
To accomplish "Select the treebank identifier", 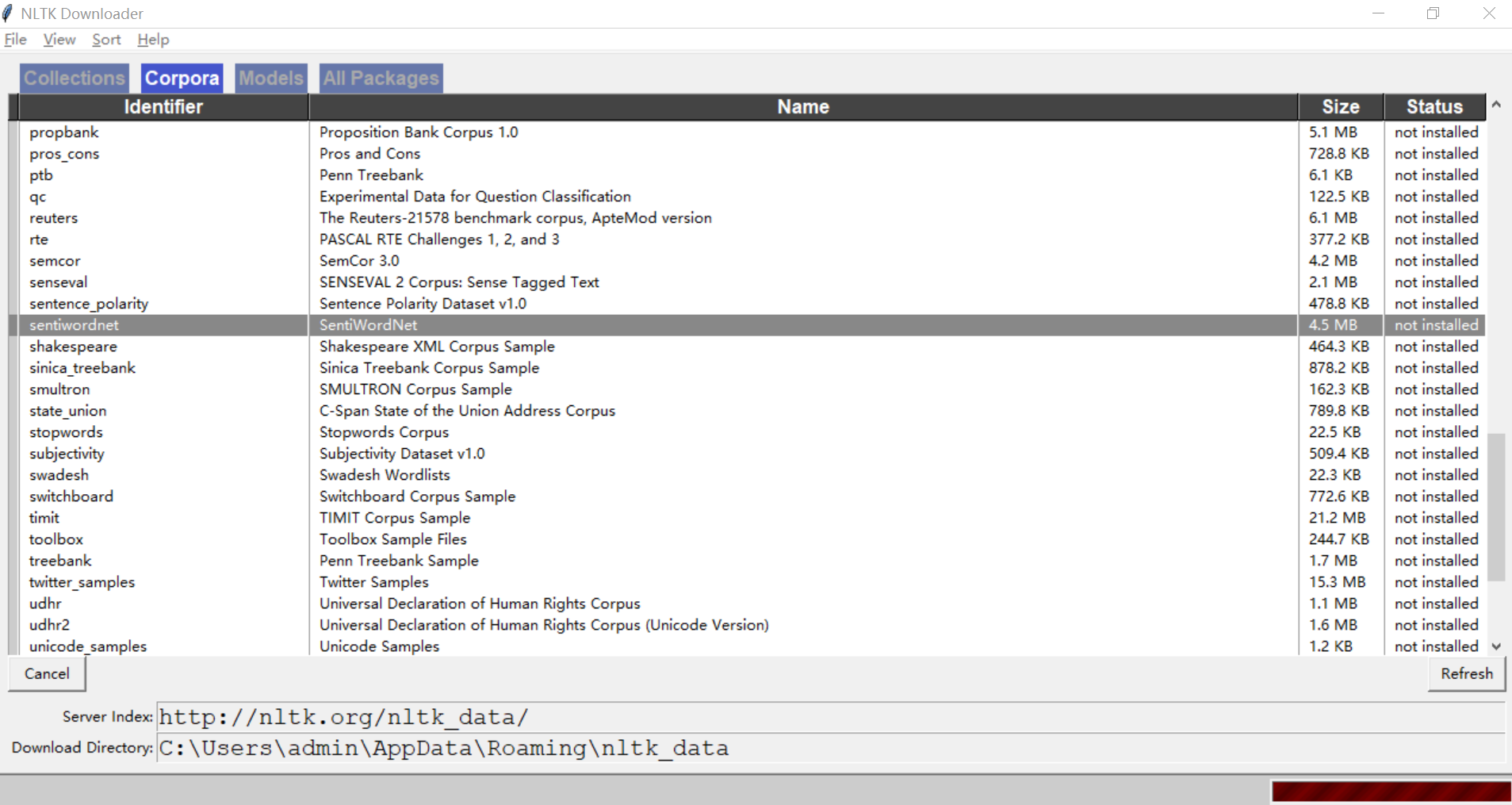I will tap(60, 561).
